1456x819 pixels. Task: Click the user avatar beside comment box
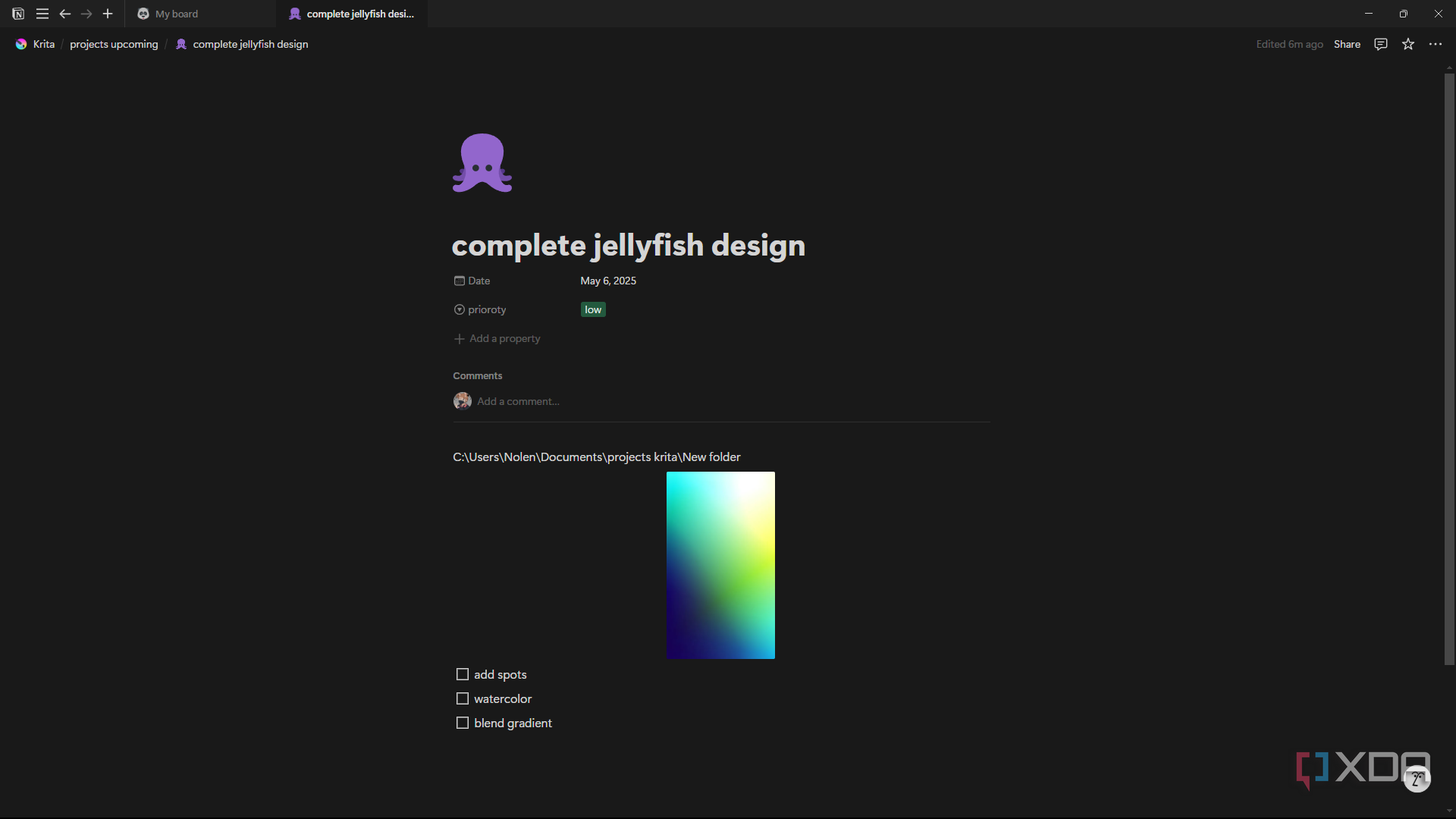[x=463, y=401]
